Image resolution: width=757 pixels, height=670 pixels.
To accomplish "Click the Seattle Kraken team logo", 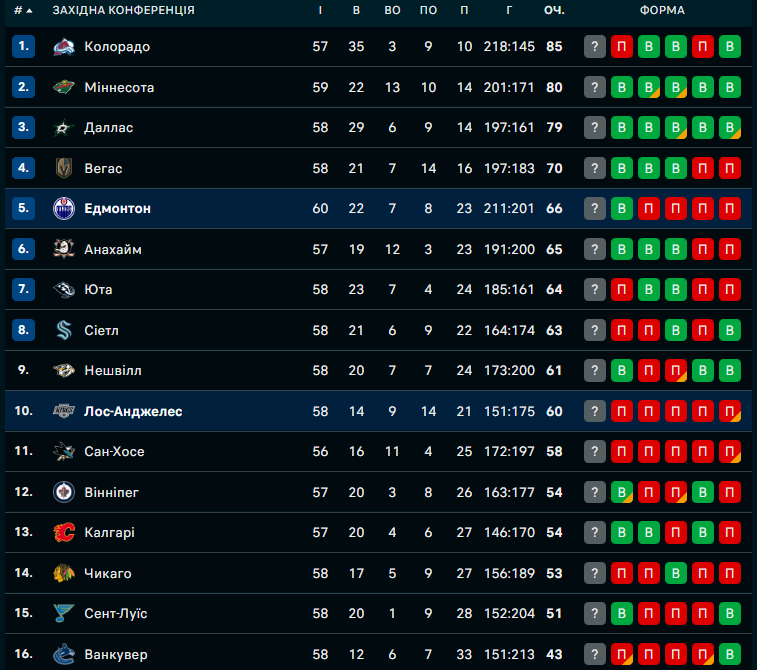I will point(64,330).
